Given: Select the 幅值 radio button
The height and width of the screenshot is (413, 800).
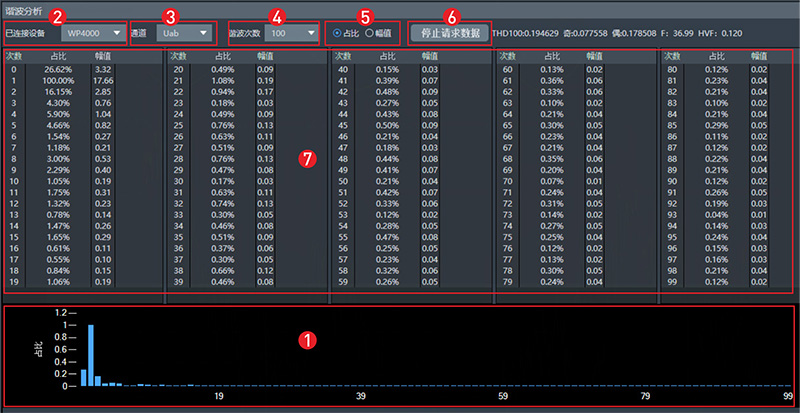Looking at the screenshot, I should tap(370, 33).
